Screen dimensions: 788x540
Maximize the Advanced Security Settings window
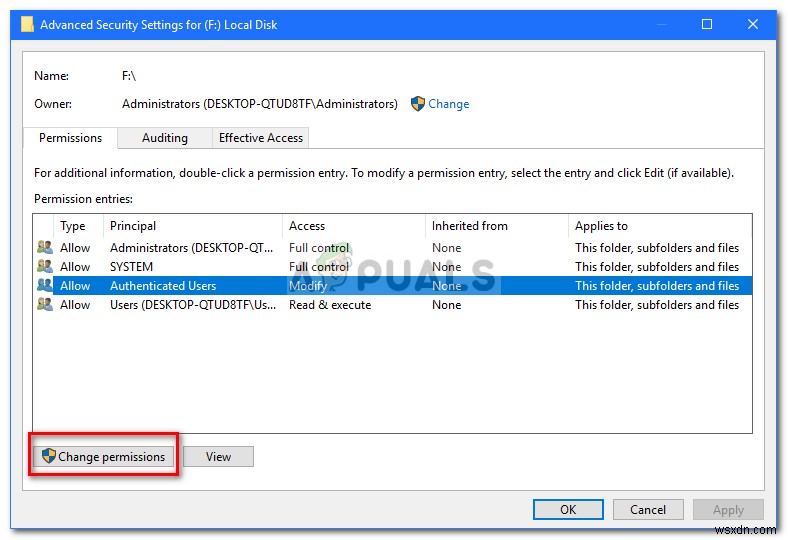pos(707,24)
